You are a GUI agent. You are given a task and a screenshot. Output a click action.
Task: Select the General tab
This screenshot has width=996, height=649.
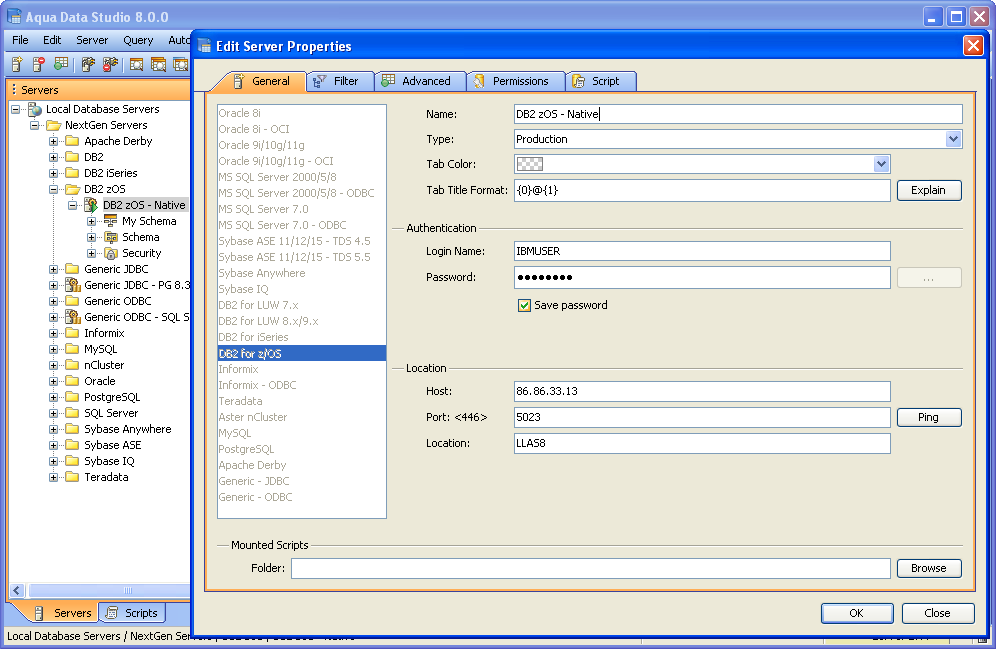pos(262,81)
